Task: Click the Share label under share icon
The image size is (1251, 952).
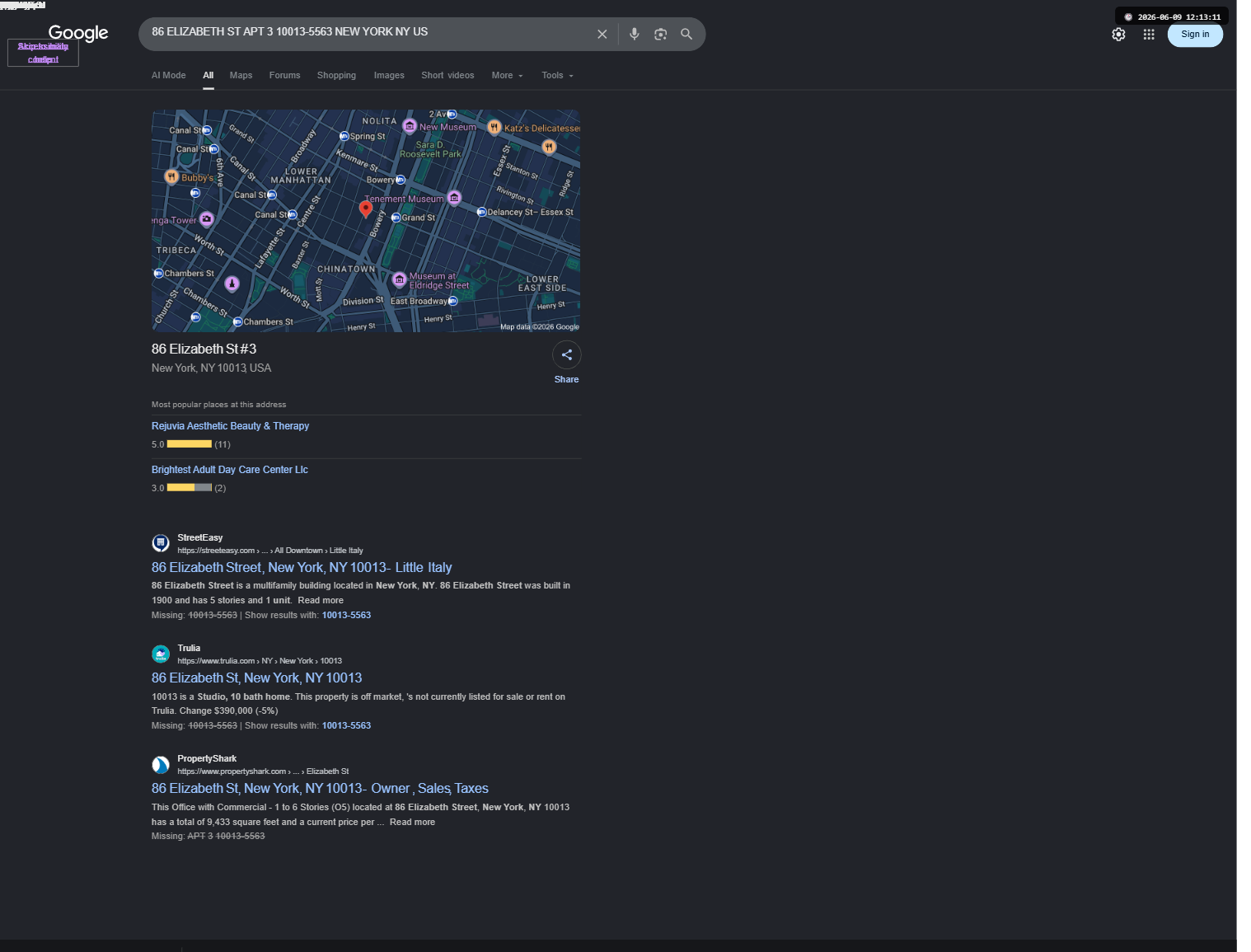Action: pyautogui.click(x=567, y=379)
